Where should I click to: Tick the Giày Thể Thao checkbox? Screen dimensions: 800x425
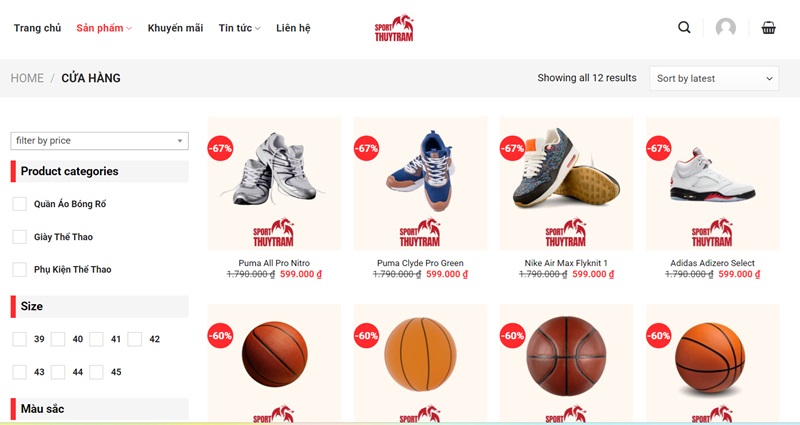pos(19,237)
